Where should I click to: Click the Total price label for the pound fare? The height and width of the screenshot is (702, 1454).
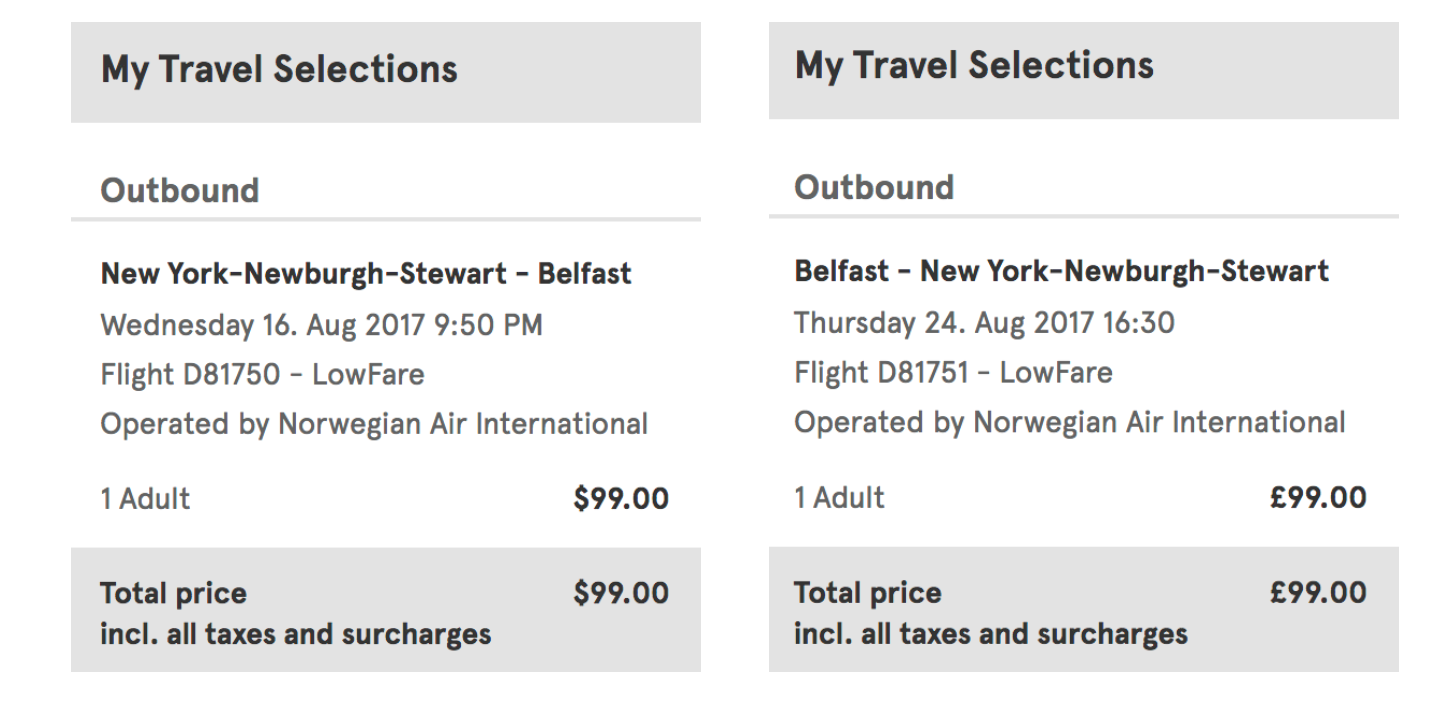(x=867, y=593)
